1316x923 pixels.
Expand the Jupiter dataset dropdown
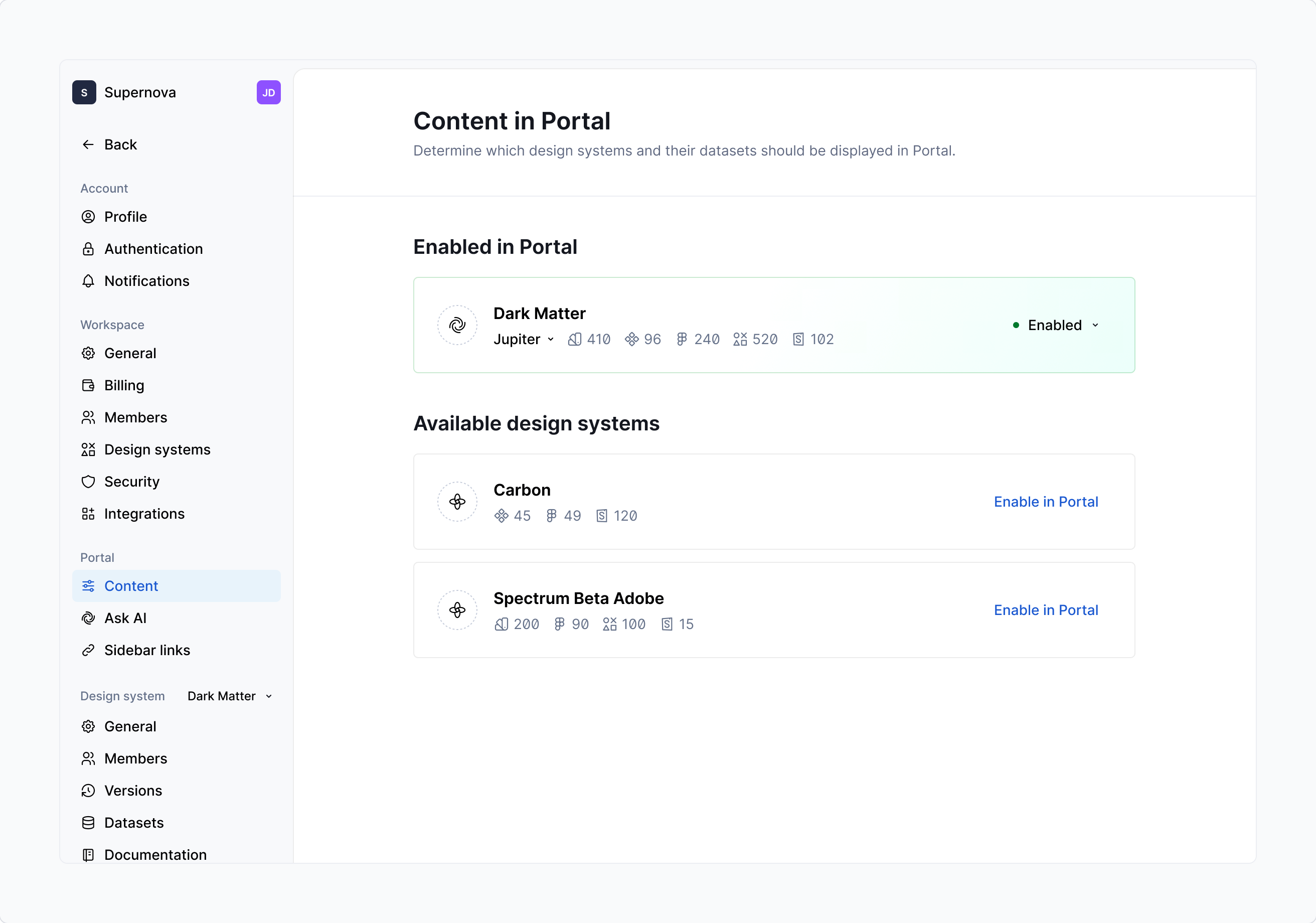pyautogui.click(x=524, y=340)
